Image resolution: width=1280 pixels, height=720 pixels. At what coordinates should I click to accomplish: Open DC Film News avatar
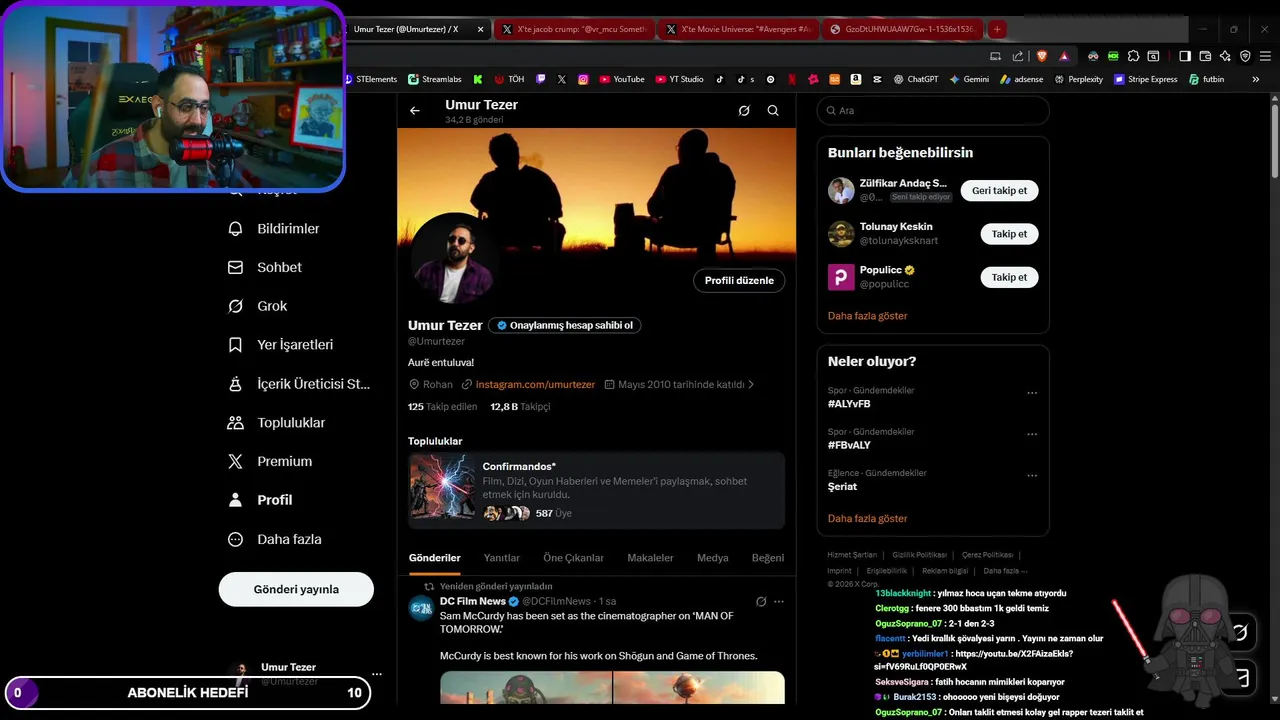[x=421, y=608]
